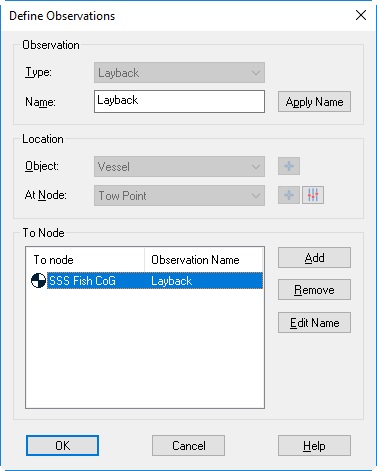Select the SSS Fish CoG row
Screen dimensions: 377x471
tap(147, 281)
